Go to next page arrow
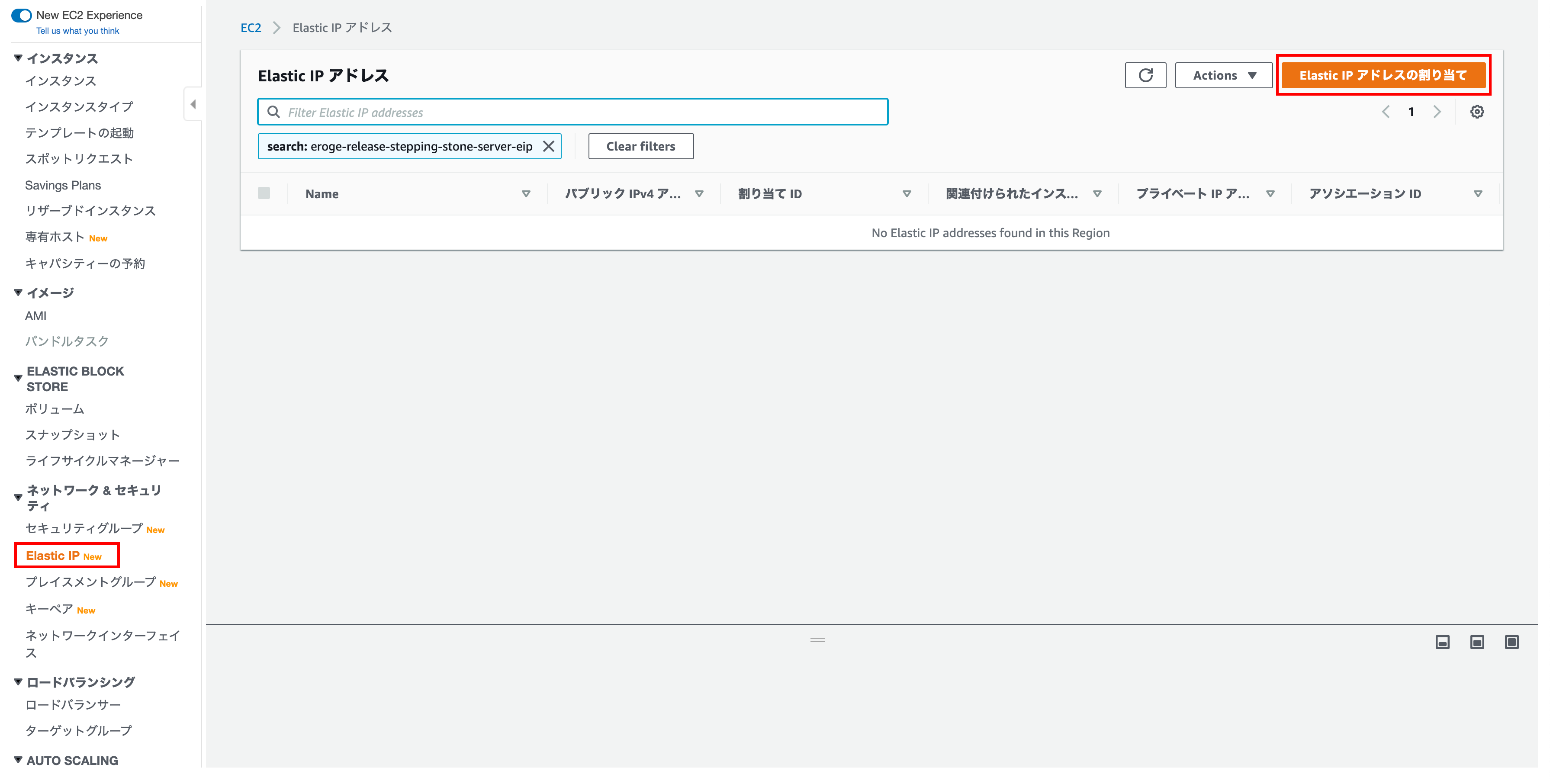The image size is (1550, 784). [1437, 112]
